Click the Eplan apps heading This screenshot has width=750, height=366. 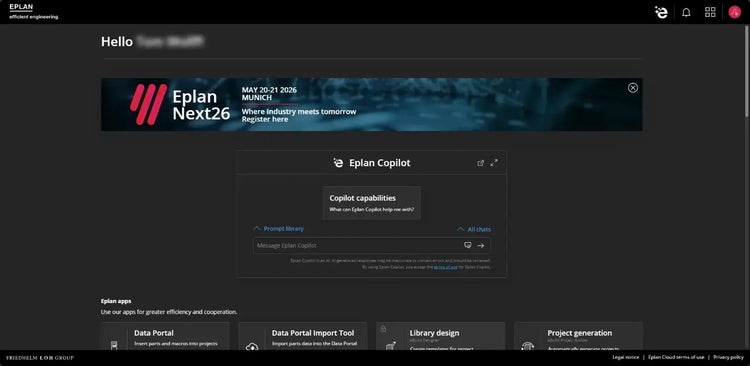116,301
